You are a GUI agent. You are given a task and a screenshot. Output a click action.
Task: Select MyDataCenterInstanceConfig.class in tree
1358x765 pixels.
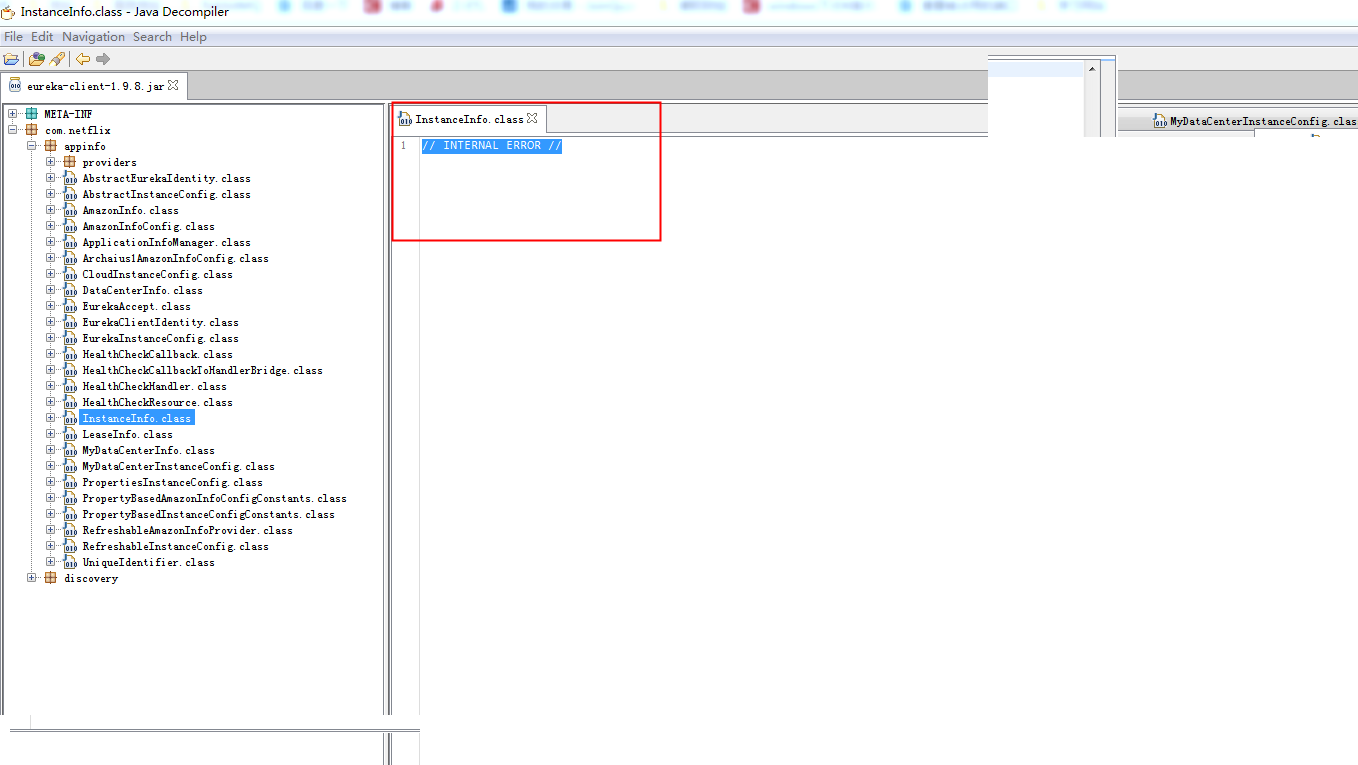point(178,466)
